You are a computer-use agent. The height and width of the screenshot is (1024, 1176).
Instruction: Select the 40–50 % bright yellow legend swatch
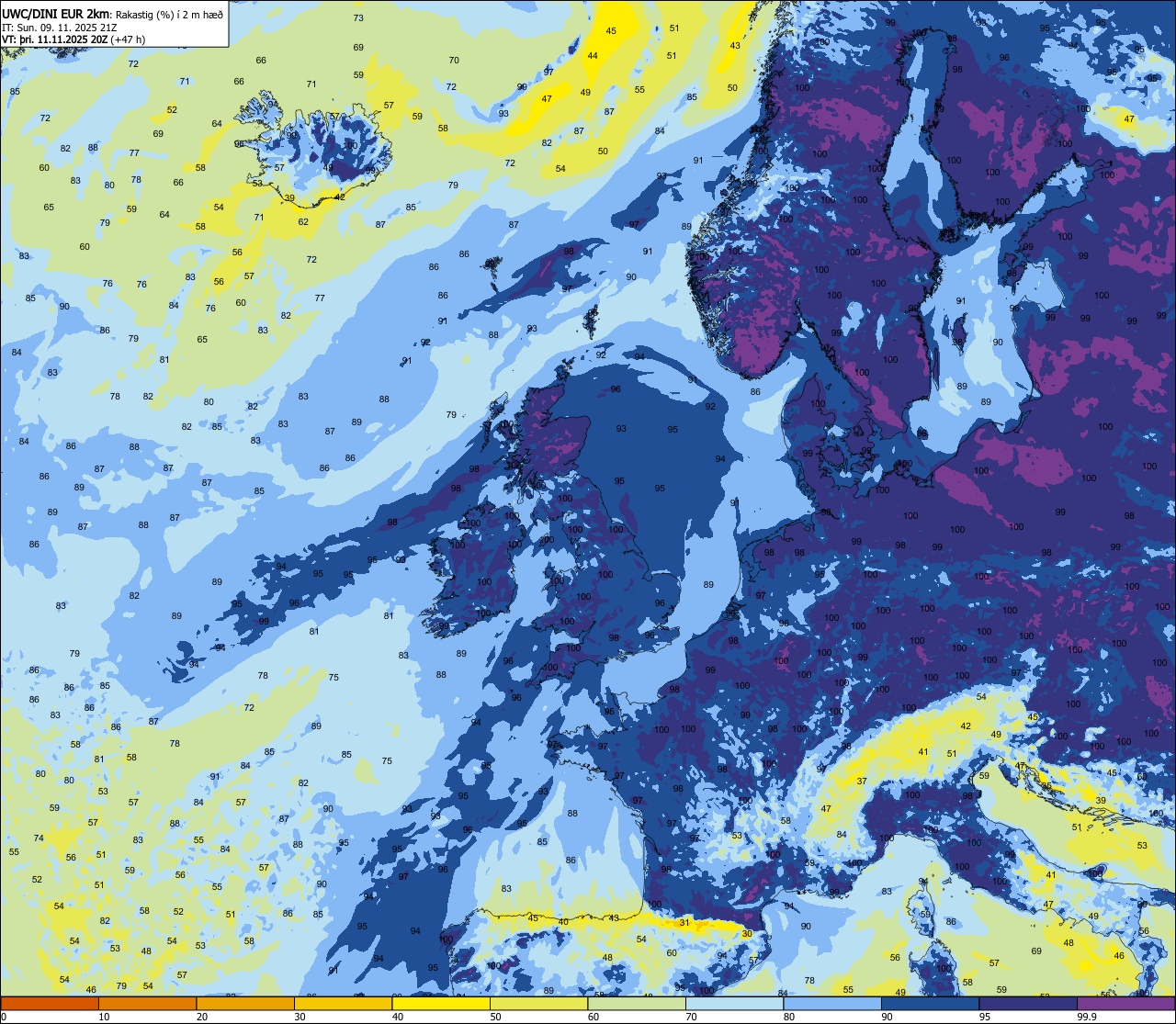(x=441, y=1003)
